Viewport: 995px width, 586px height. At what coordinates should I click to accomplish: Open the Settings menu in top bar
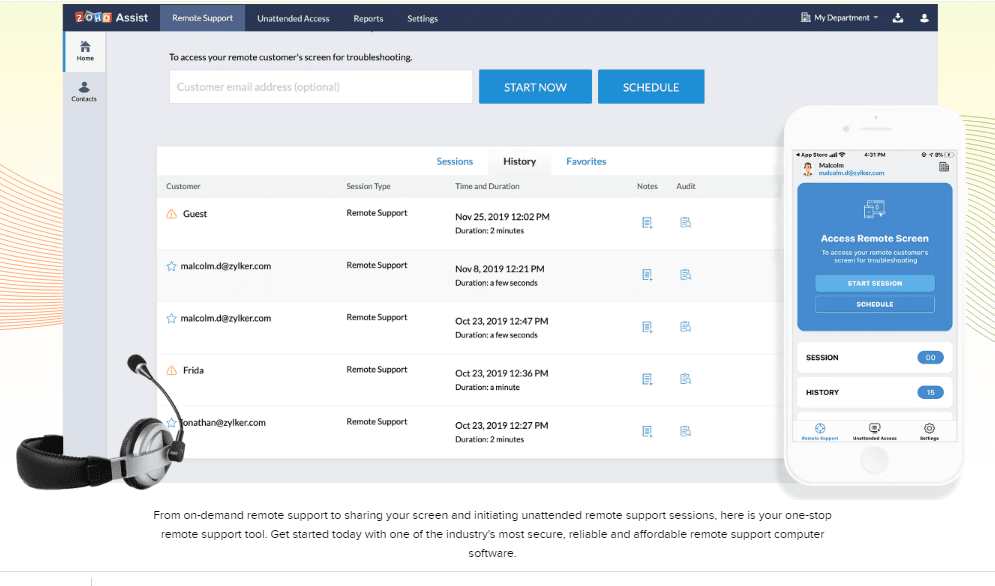click(423, 18)
